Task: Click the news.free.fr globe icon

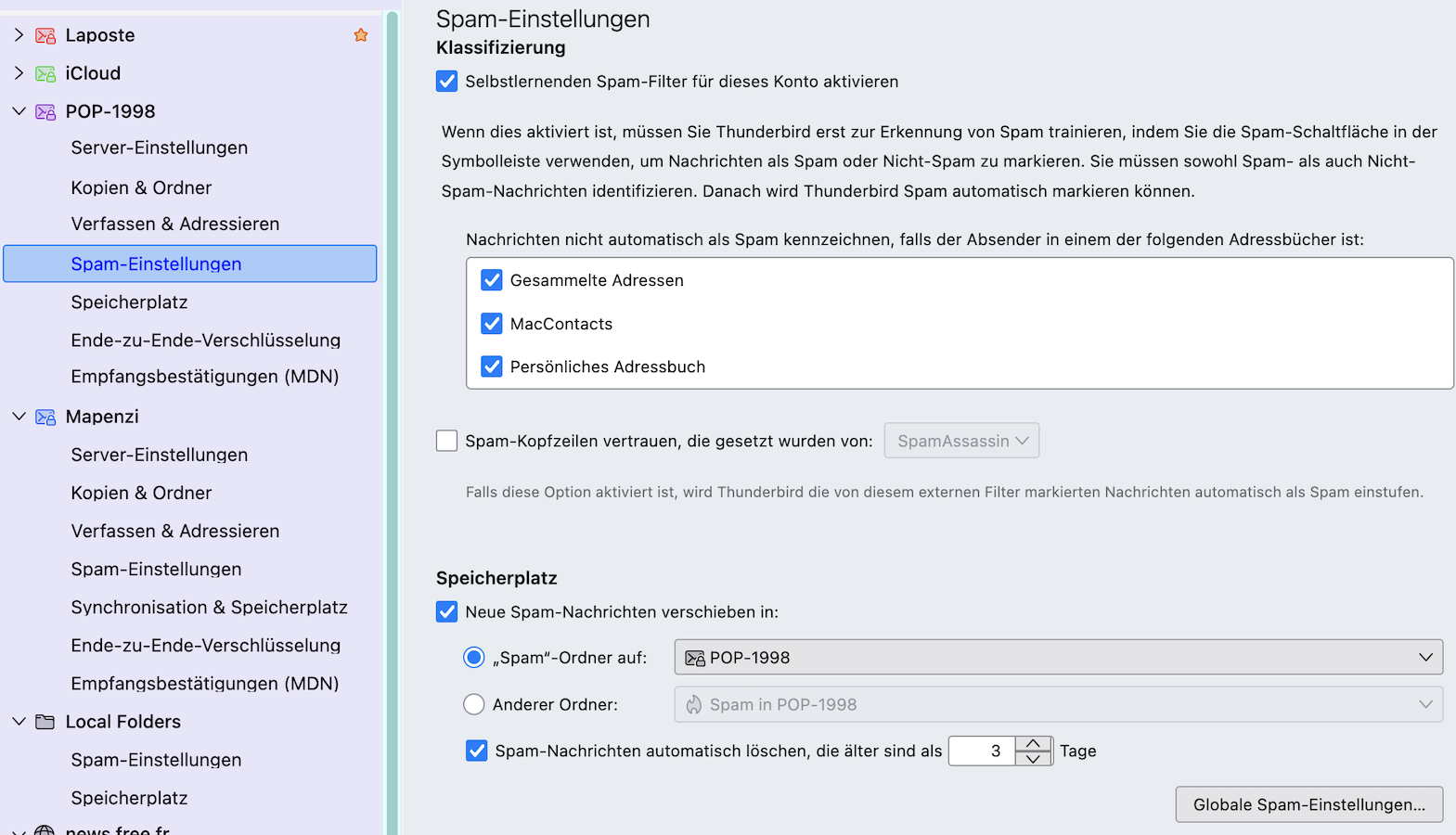Action: 45,829
